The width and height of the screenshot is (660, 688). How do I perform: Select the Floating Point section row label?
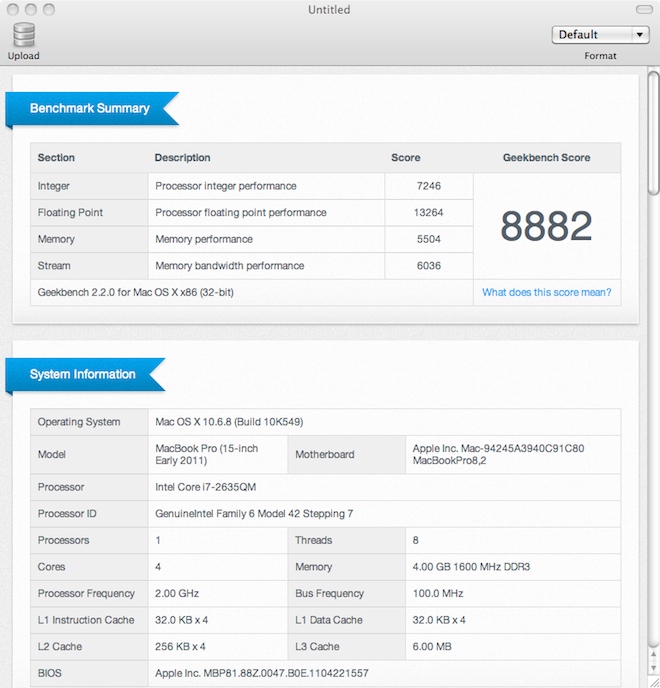70,213
